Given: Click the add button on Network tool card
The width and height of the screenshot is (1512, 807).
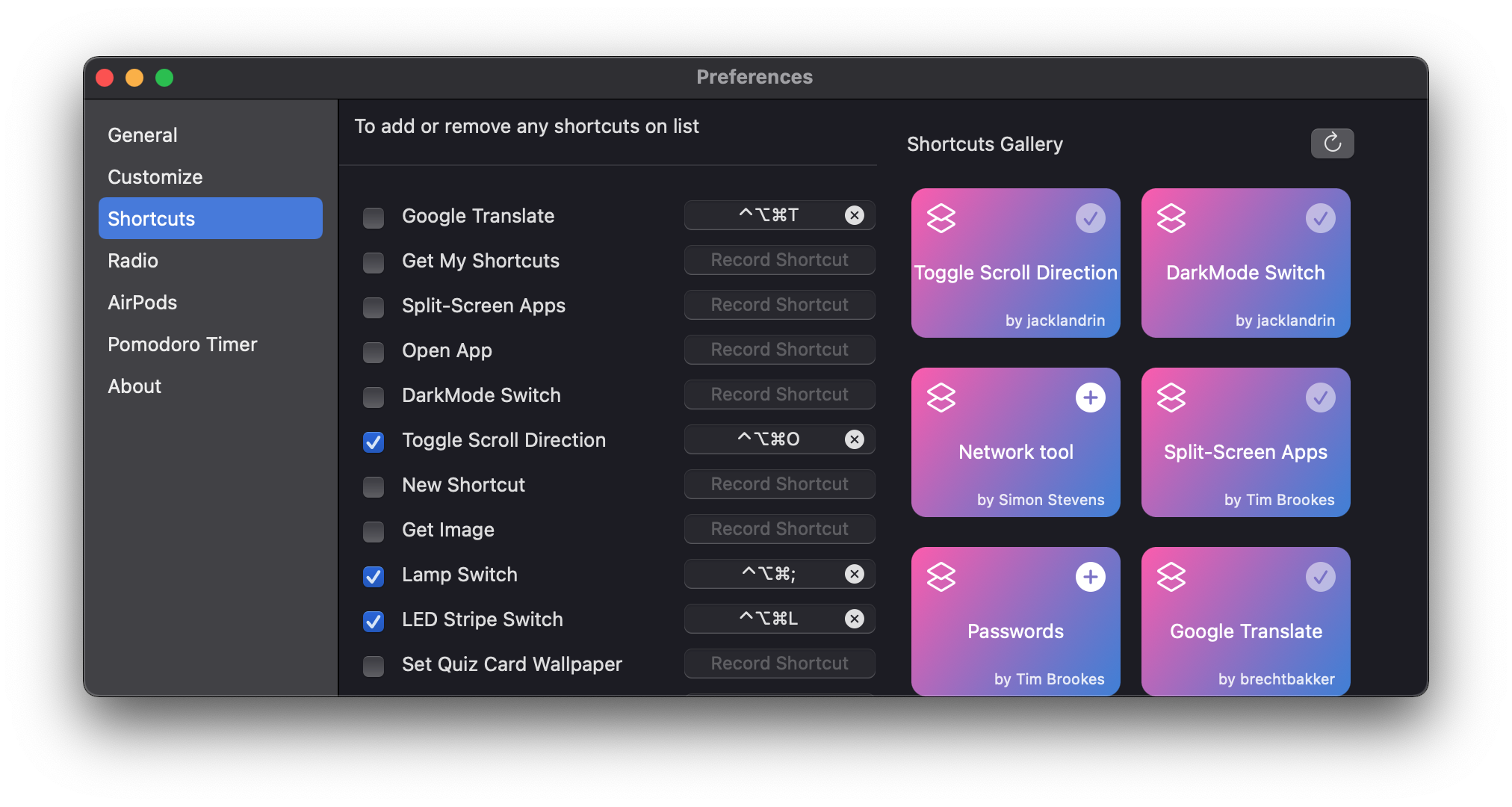Looking at the screenshot, I should tap(1090, 397).
